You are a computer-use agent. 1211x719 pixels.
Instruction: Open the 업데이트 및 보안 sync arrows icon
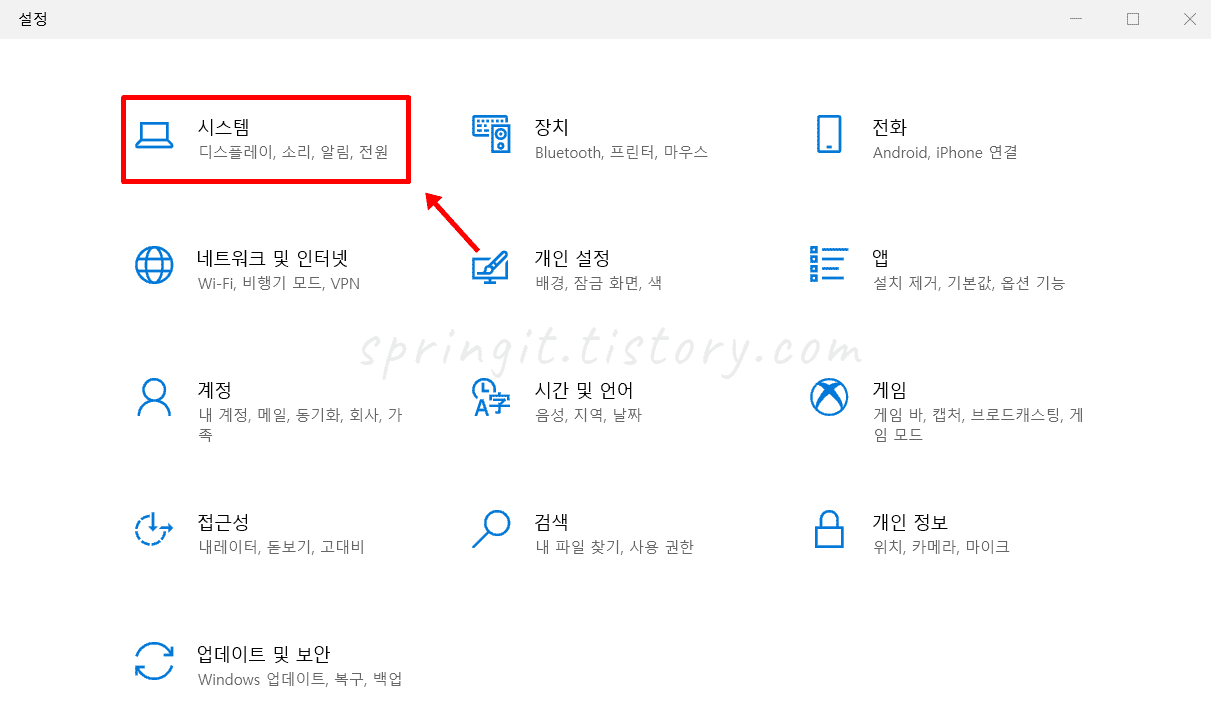(x=154, y=661)
